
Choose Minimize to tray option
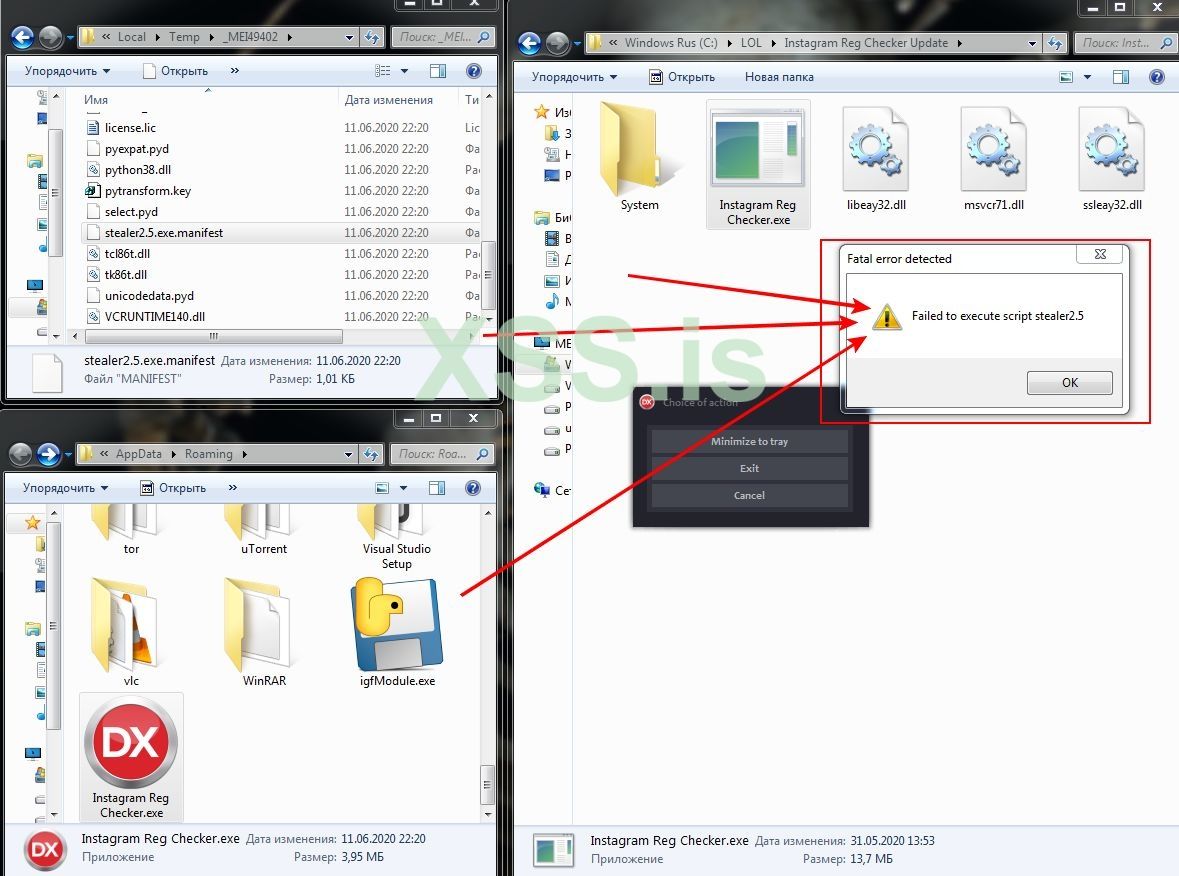749,441
